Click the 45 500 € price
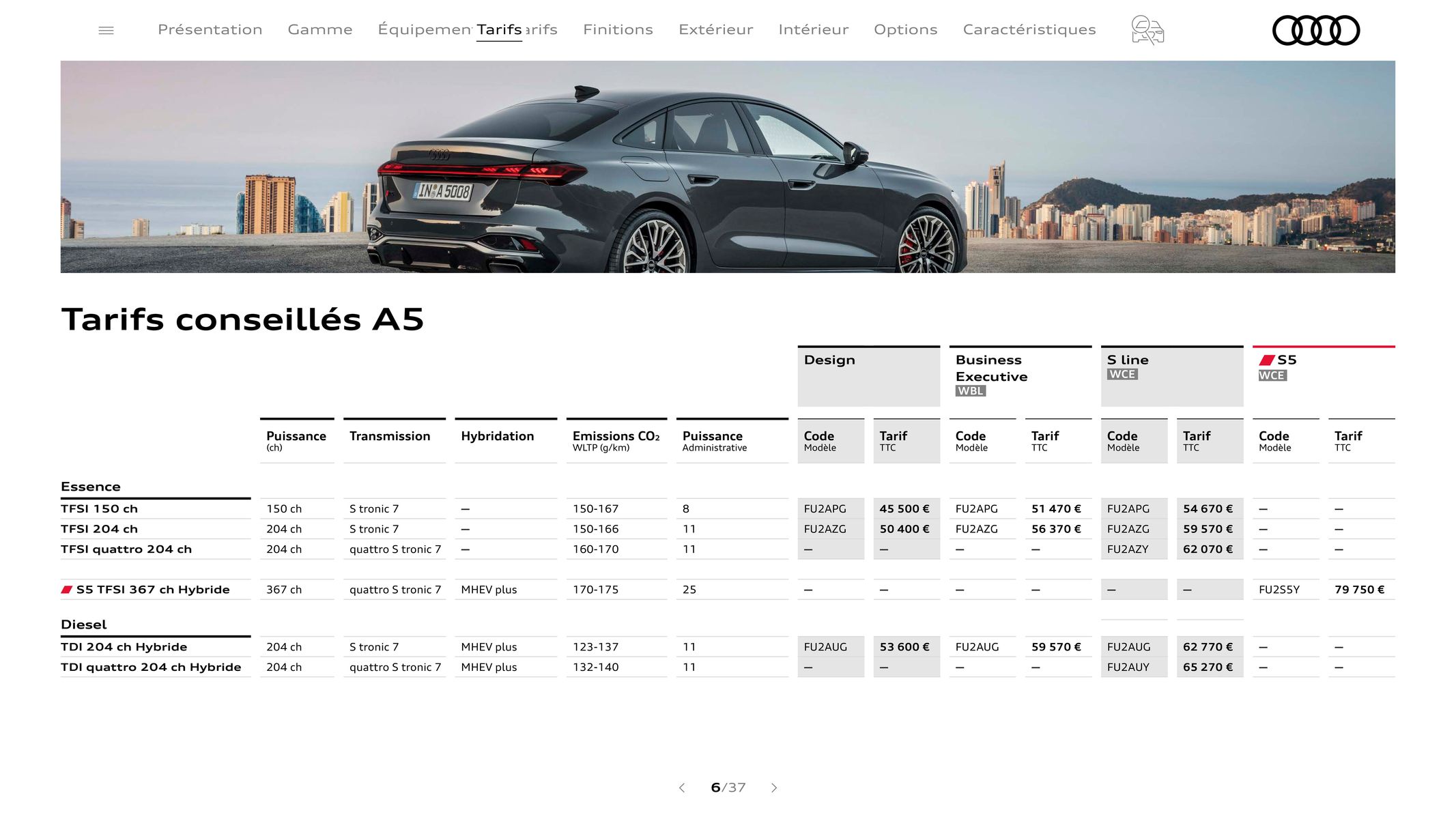 point(904,508)
